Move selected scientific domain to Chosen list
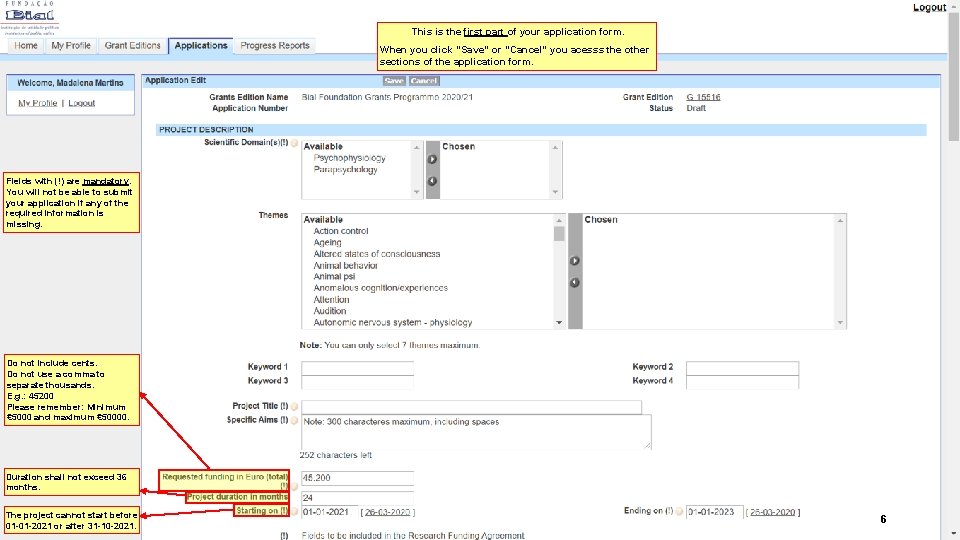Screen dimensions: 960x540 pos(432,159)
